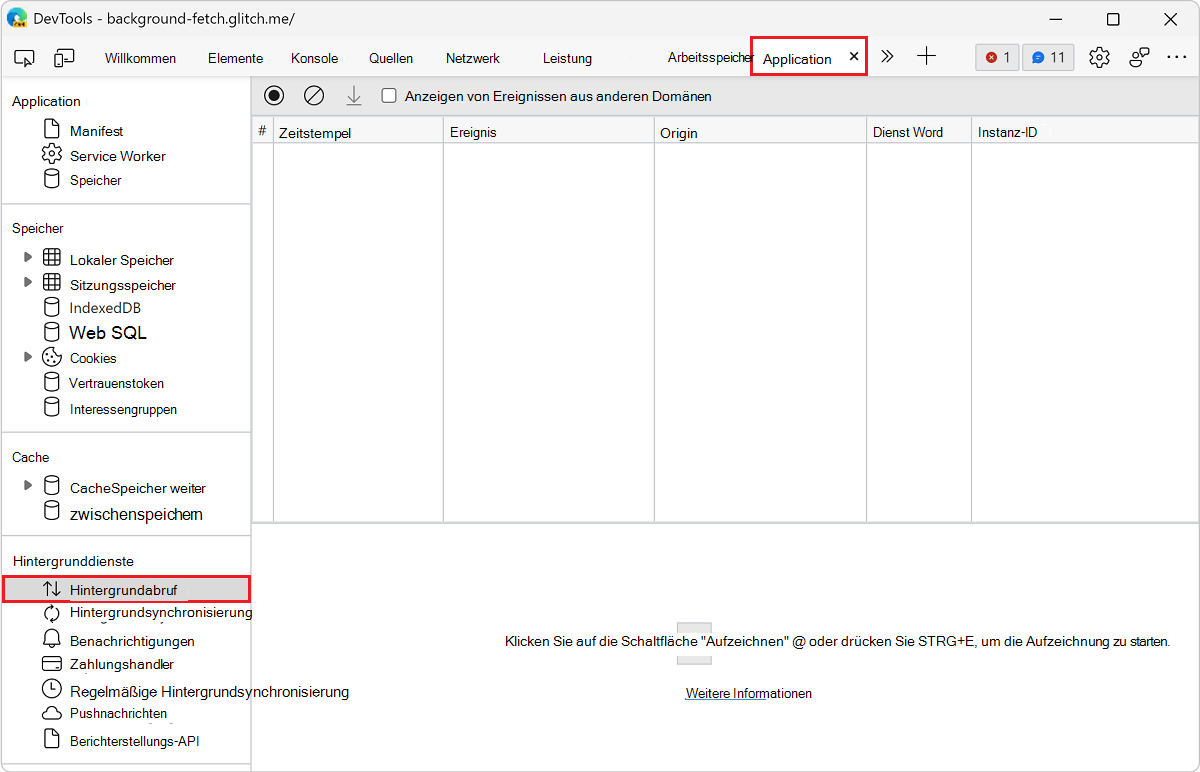1200x772 pixels.
Task: Start recording background fetch events
Action: [x=274, y=96]
